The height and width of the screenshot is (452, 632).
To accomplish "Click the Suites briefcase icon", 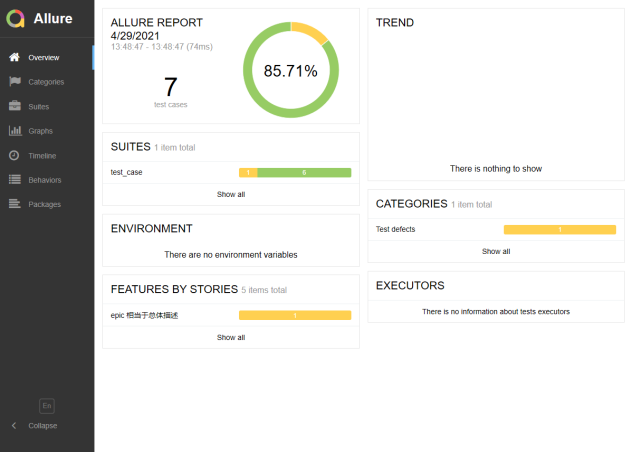I will (15, 106).
